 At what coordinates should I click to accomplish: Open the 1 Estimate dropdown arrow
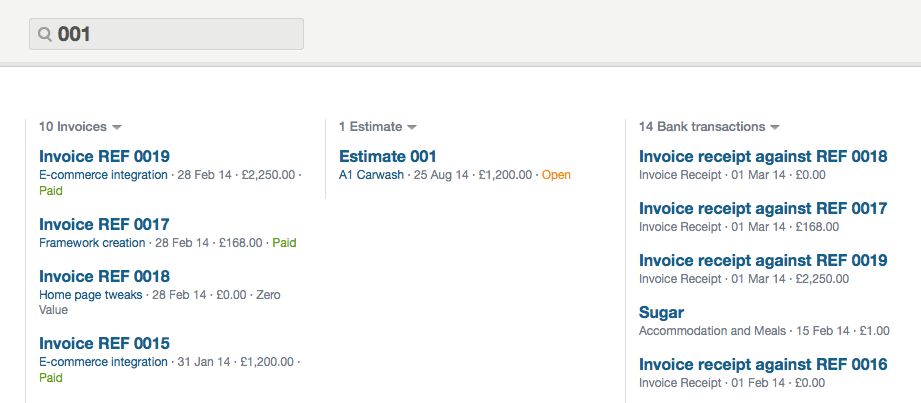click(412, 128)
